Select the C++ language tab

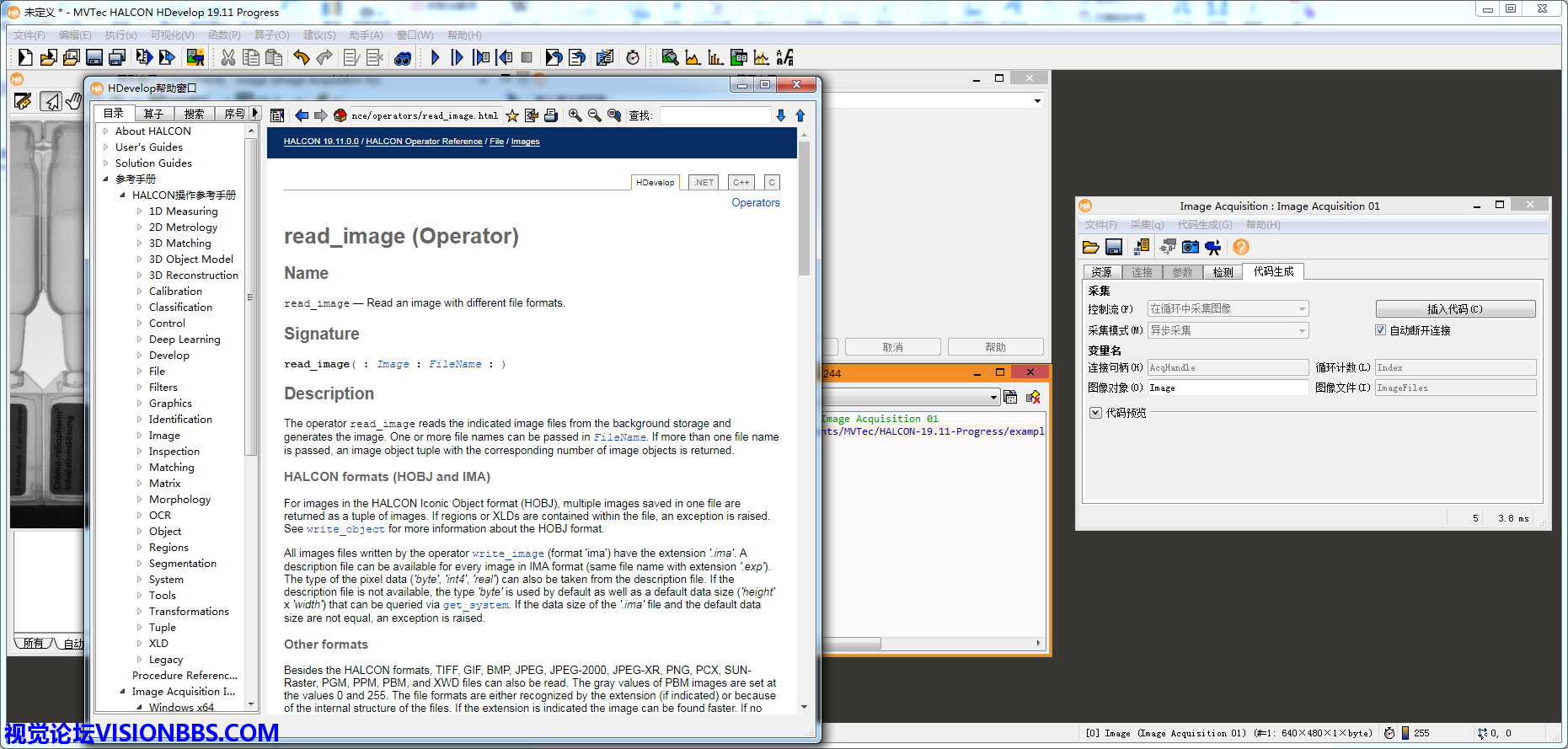click(741, 182)
